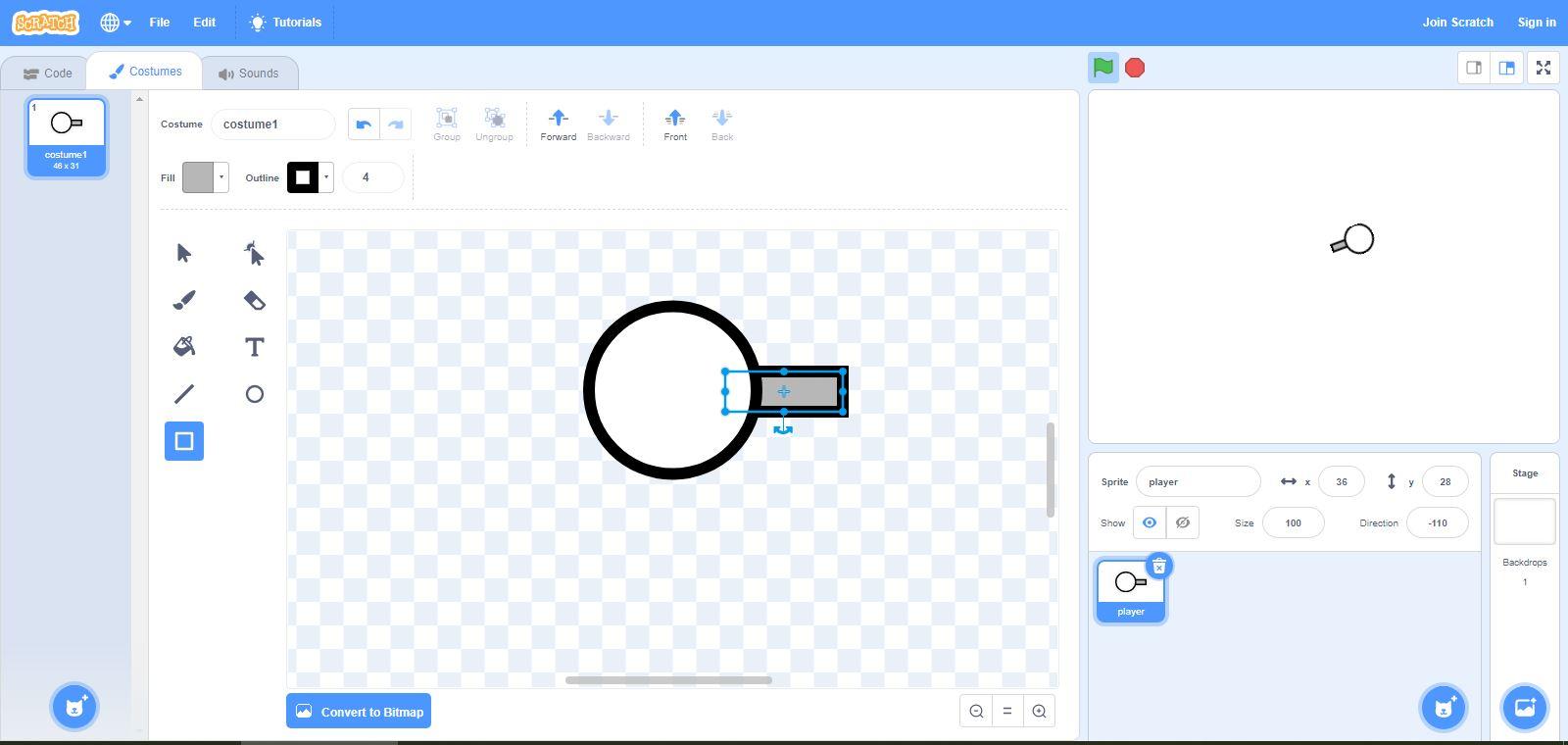This screenshot has width=1568, height=745.
Task: Click the sprite x position field
Action: pos(1342,481)
